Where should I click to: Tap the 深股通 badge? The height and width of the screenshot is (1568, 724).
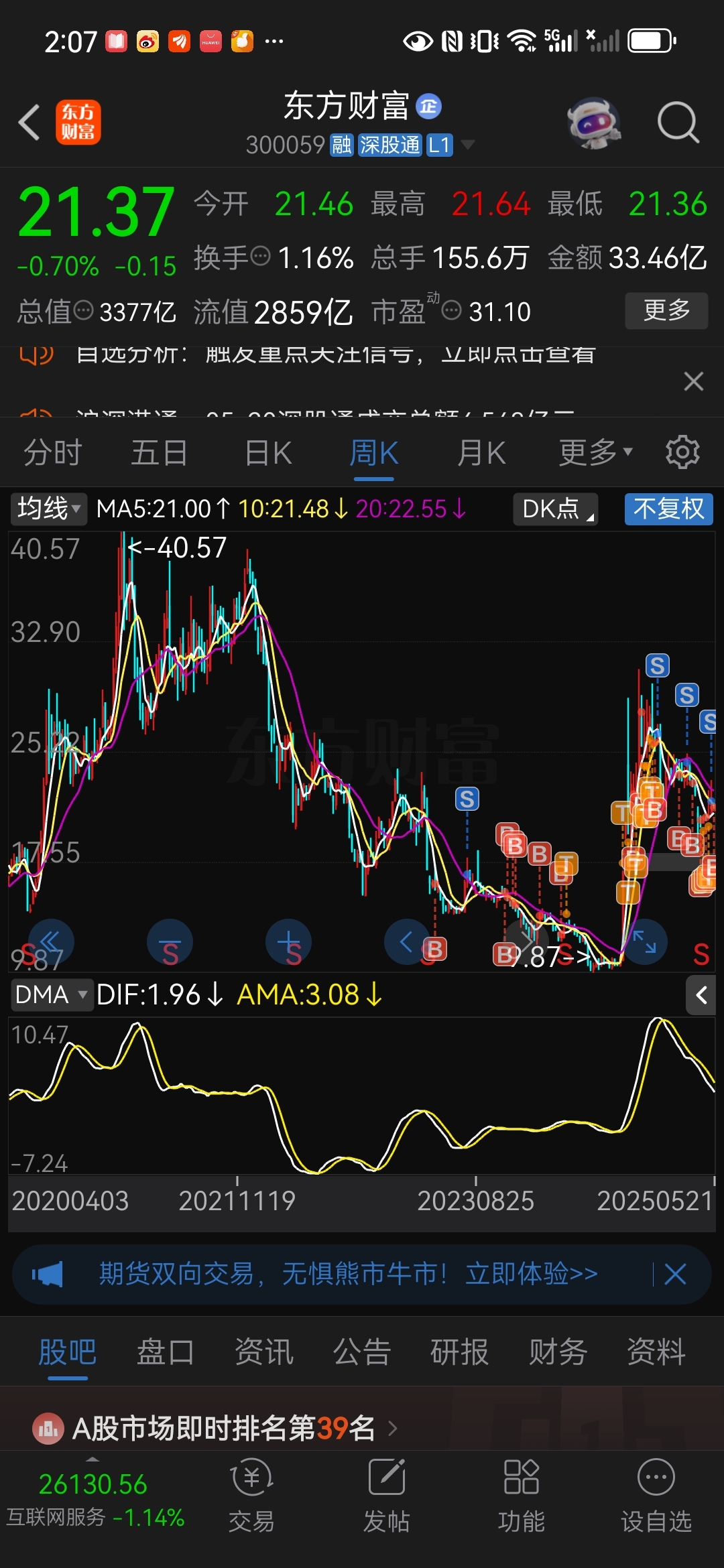click(x=389, y=145)
